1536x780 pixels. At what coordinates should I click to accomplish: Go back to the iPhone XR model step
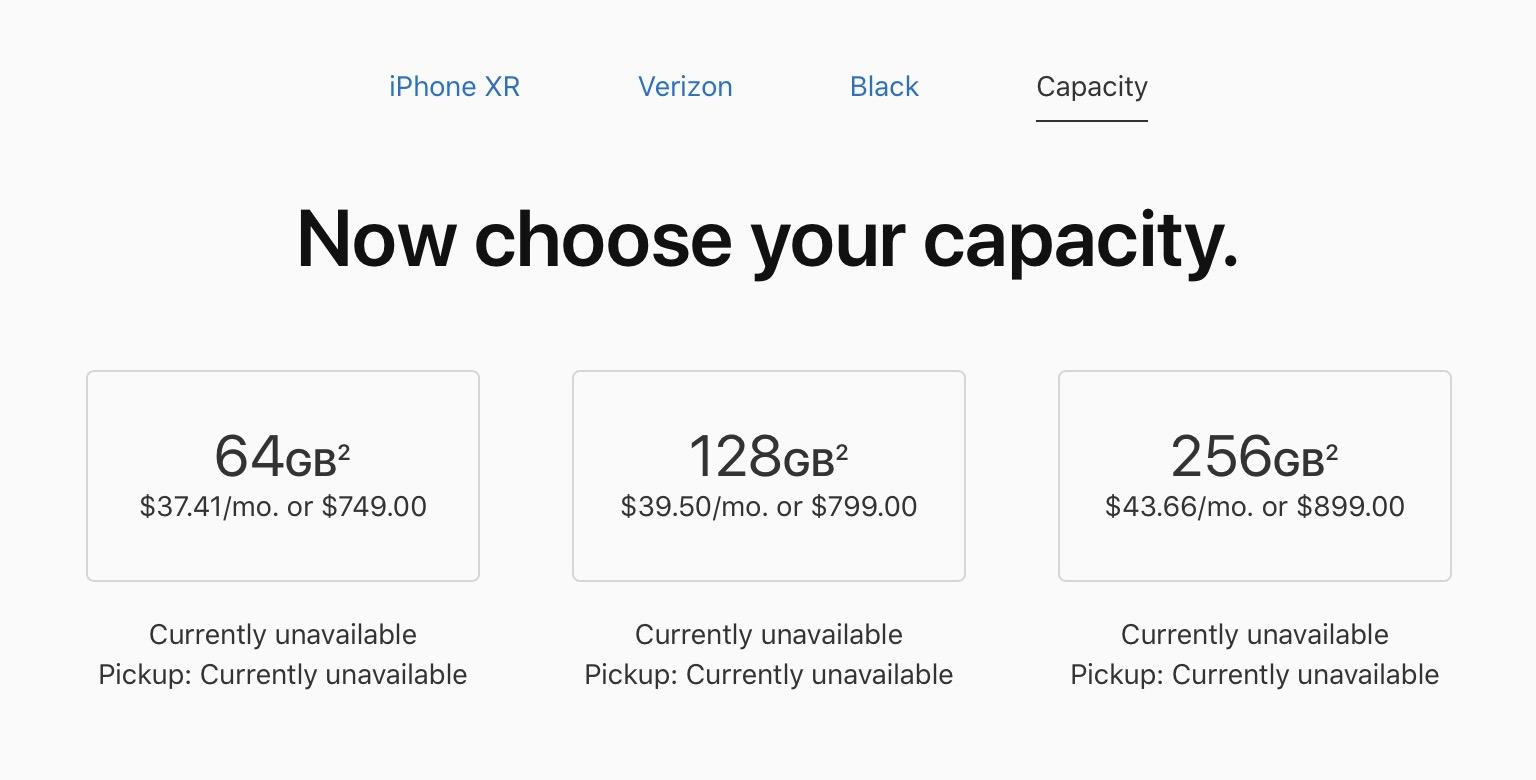[x=454, y=87]
